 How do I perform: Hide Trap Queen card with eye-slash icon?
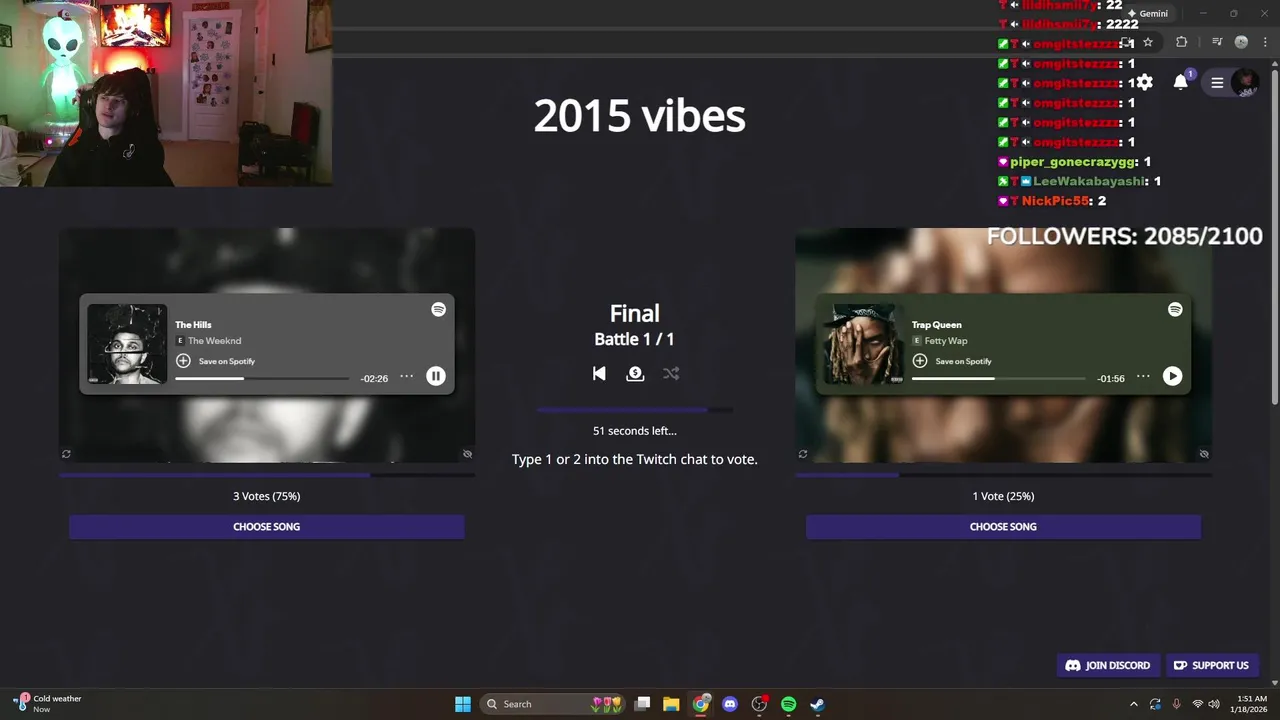(x=1204, y=454)
